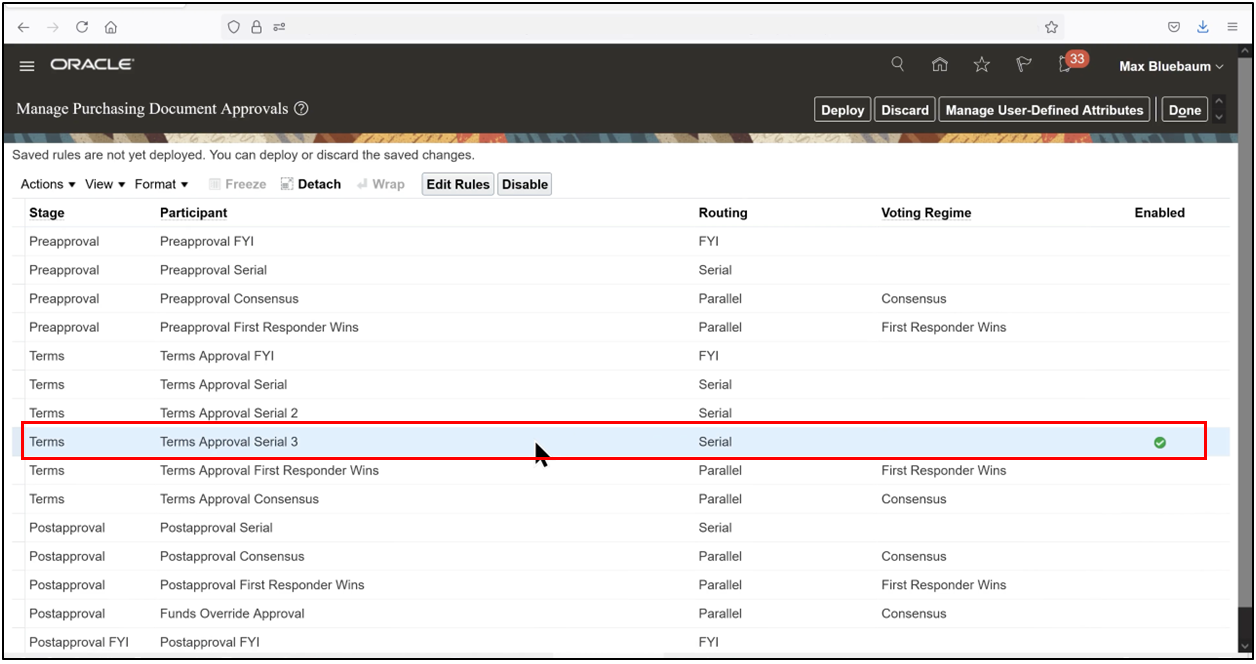Click Edit Rules for the selected participant
Image resolution: width=1256 pixels, height=664 pixels.
point(457,184)
